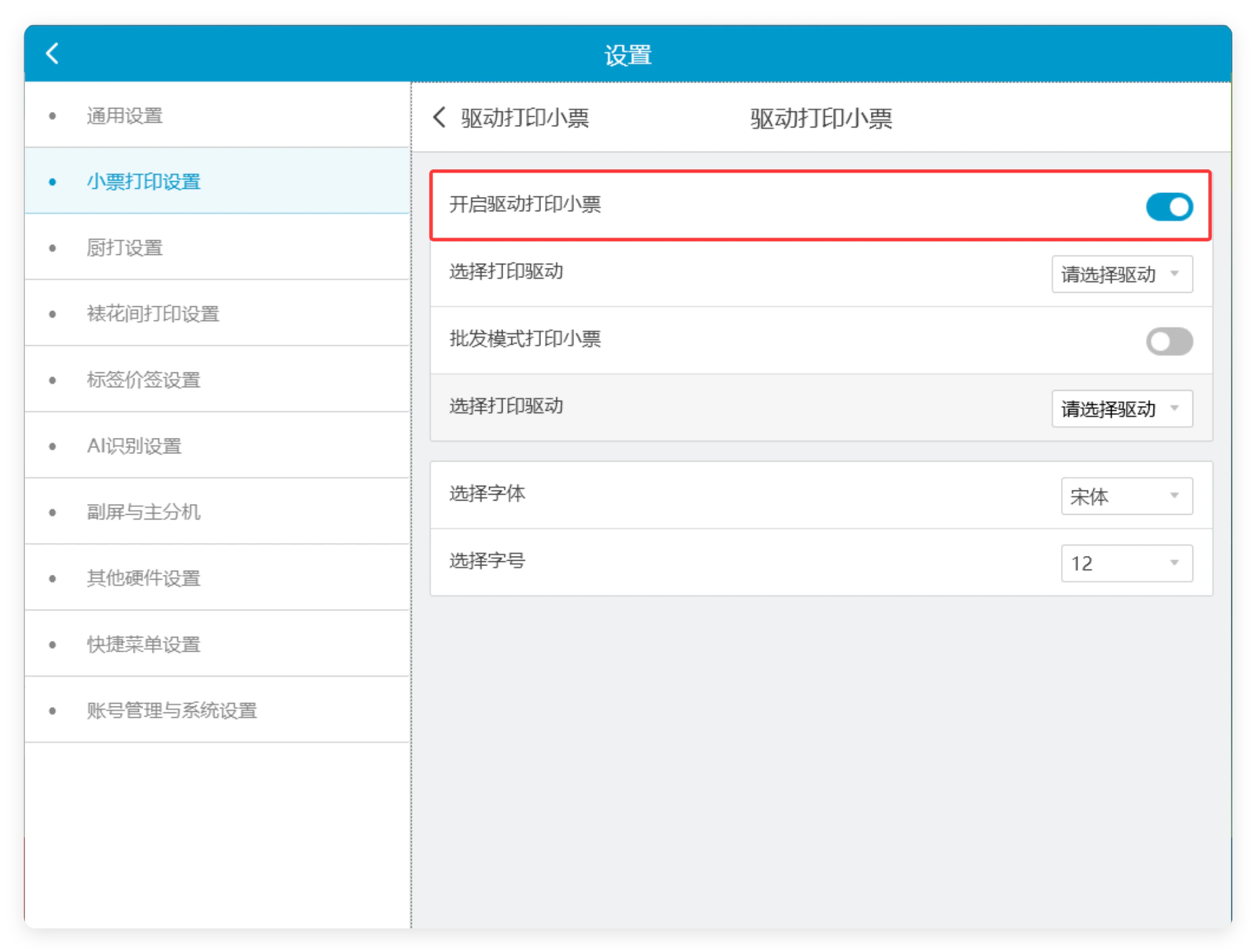This screenshot has height=952, width=1256.
Task: Select 通用设置 in the sidebar
Action: click(x=217, y=115)
